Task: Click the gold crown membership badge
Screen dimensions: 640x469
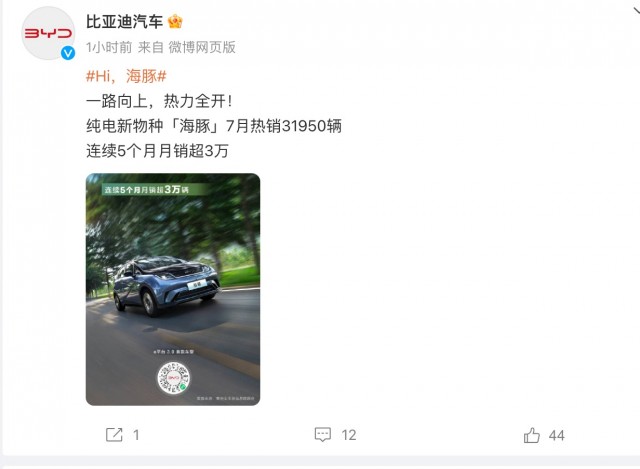Action: tap(175, 21)
